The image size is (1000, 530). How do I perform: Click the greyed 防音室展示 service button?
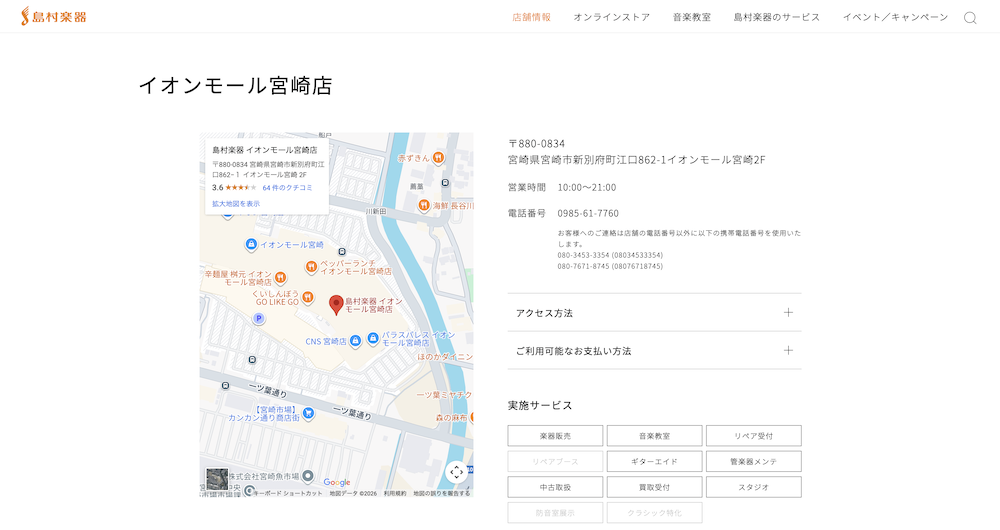click(x=555, y=513)
